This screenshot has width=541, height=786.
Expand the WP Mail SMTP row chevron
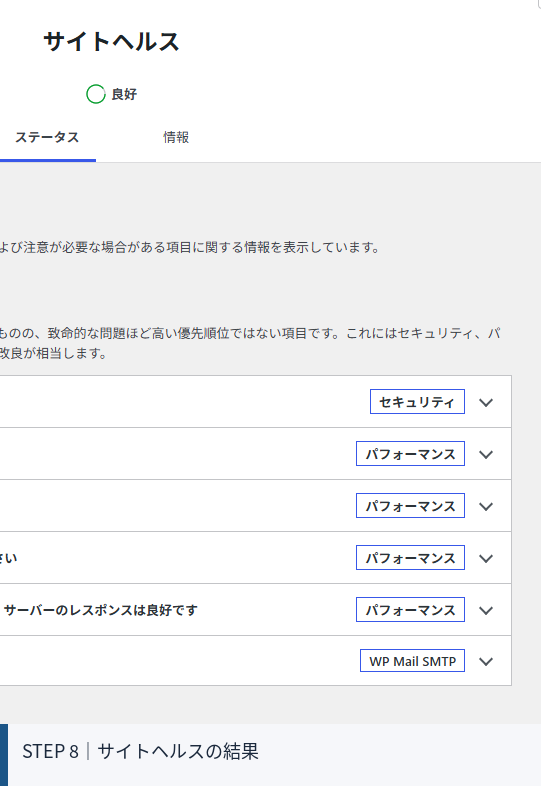point(486,662)
